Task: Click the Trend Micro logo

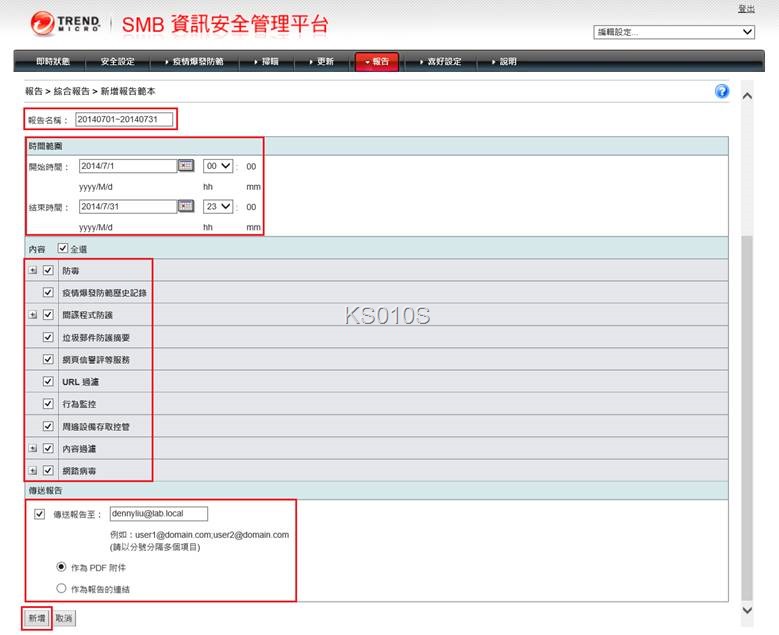Action: click(65, 23)
